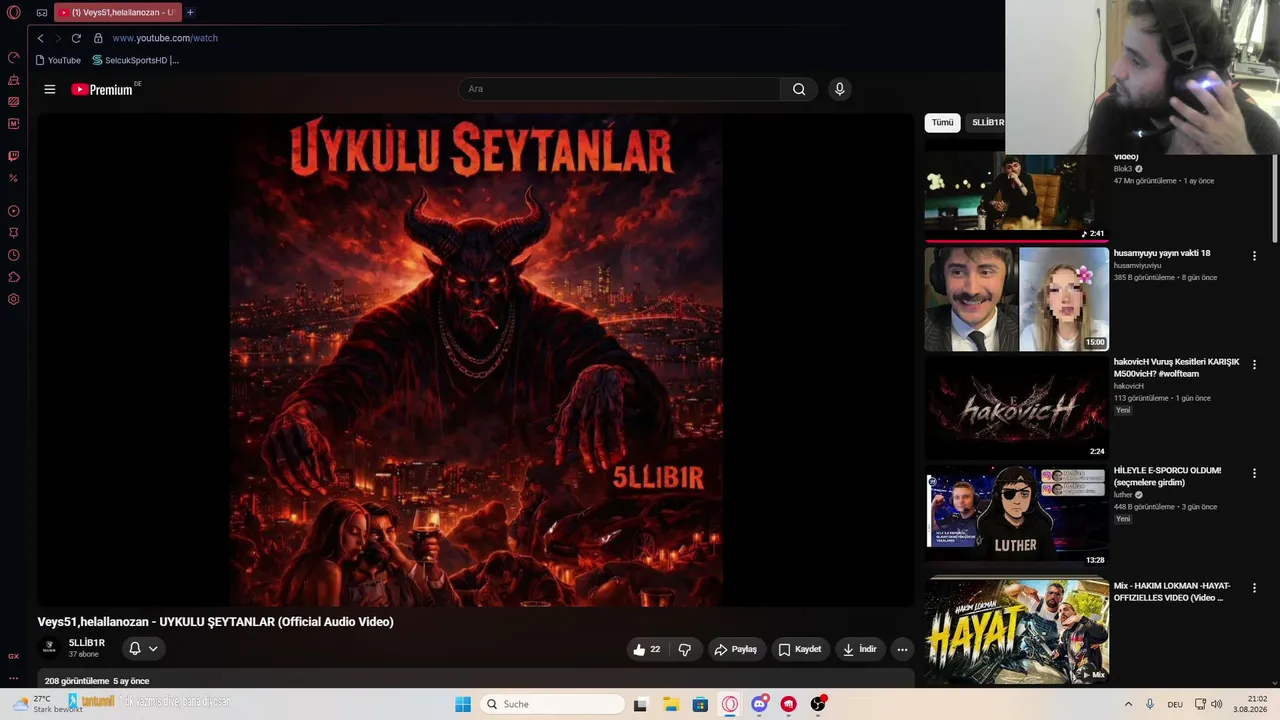Open the LUTHER e-sporcu video thumbnail
The width and height of the screenshot is (1280, 720).
1016,517
